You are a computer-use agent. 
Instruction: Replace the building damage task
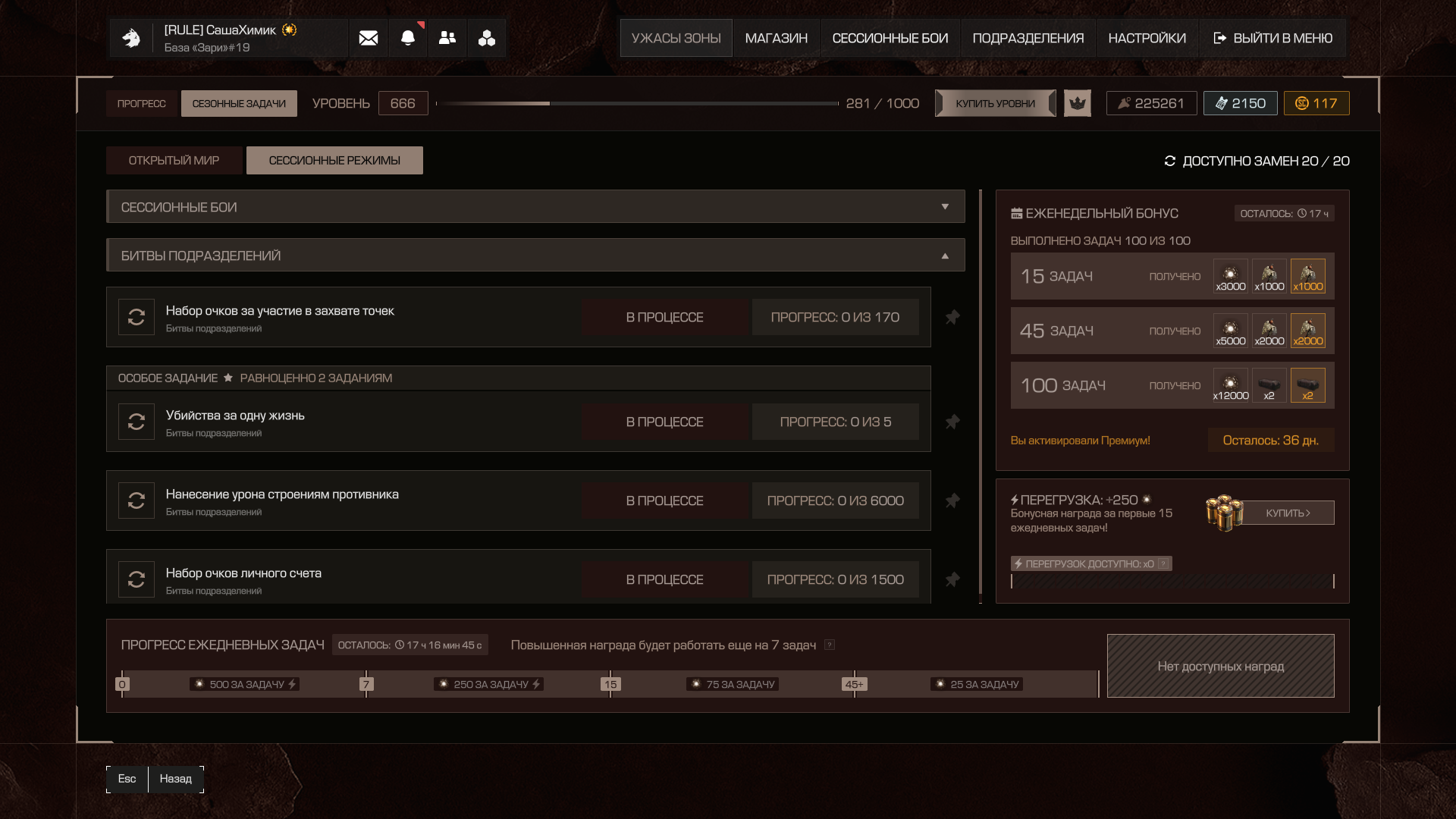coord(136,500)
